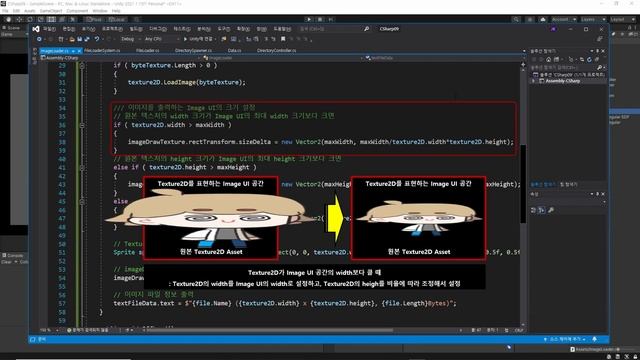Click Open File toolbar icon
The image size is (640, 360).
tap(72, 39)
